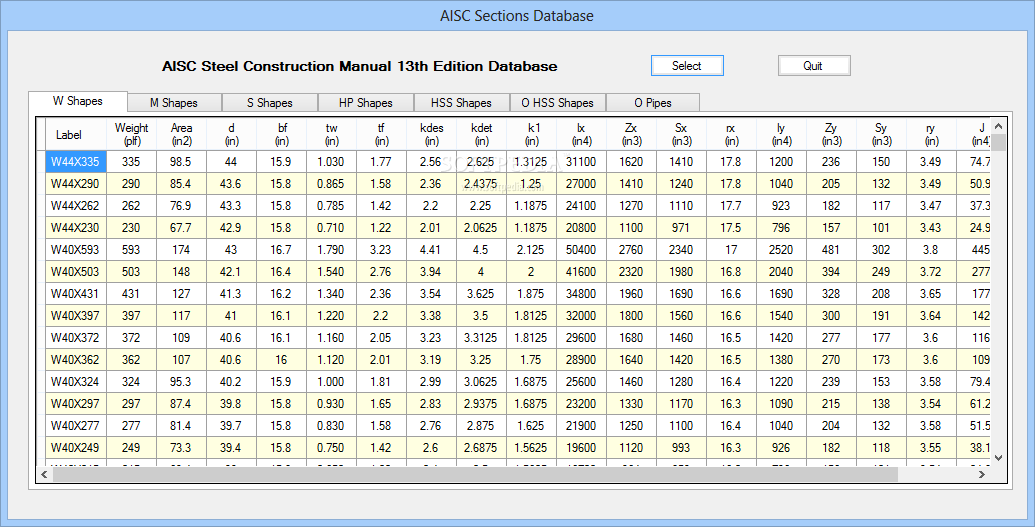The height and width of the screenshot is (527, 1035).
Task: Click the horizontal scrollbar thumb
Action: click(x=475, y=474)
